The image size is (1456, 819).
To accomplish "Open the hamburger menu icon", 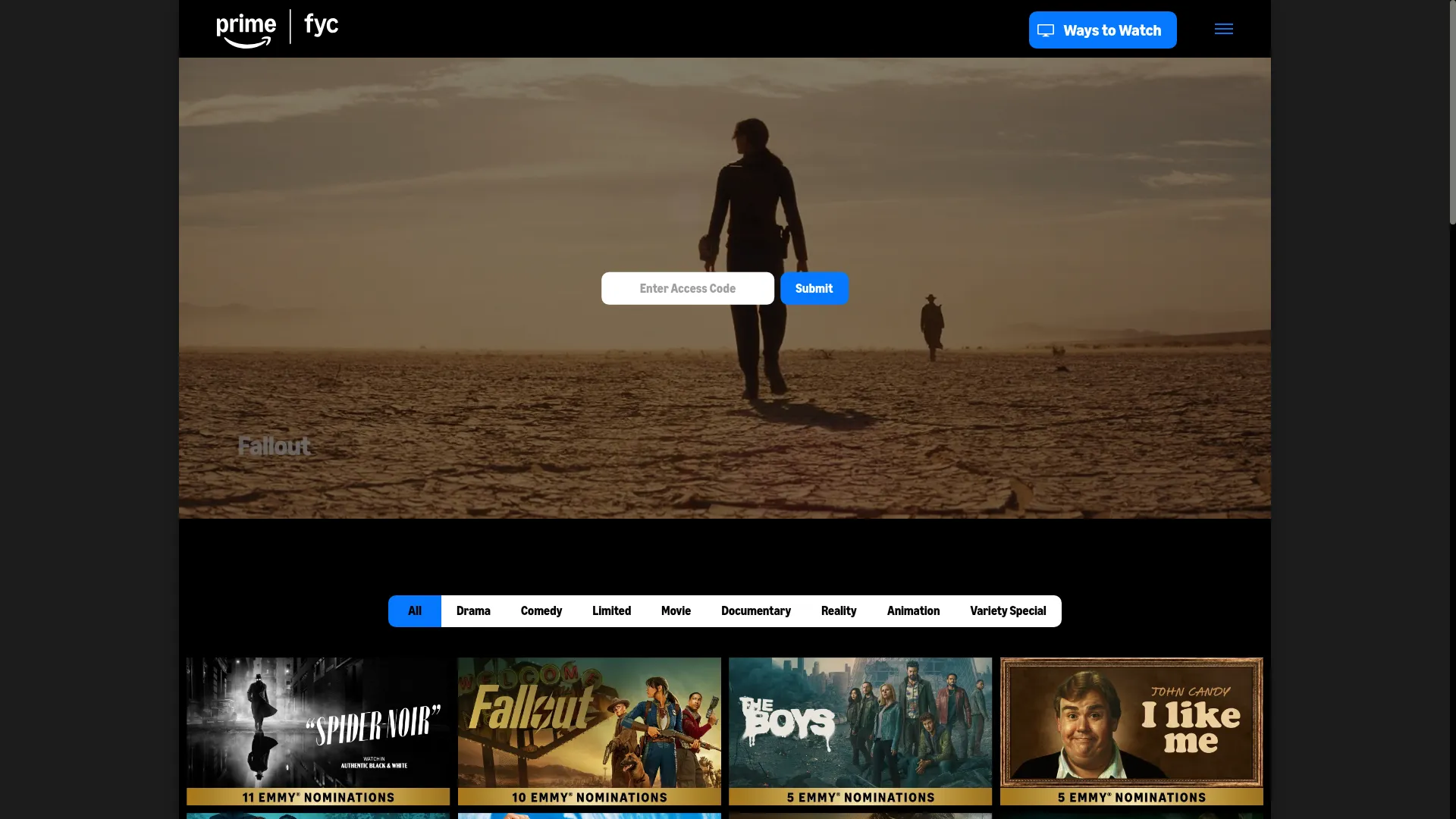I will [x=1223, y=29].
